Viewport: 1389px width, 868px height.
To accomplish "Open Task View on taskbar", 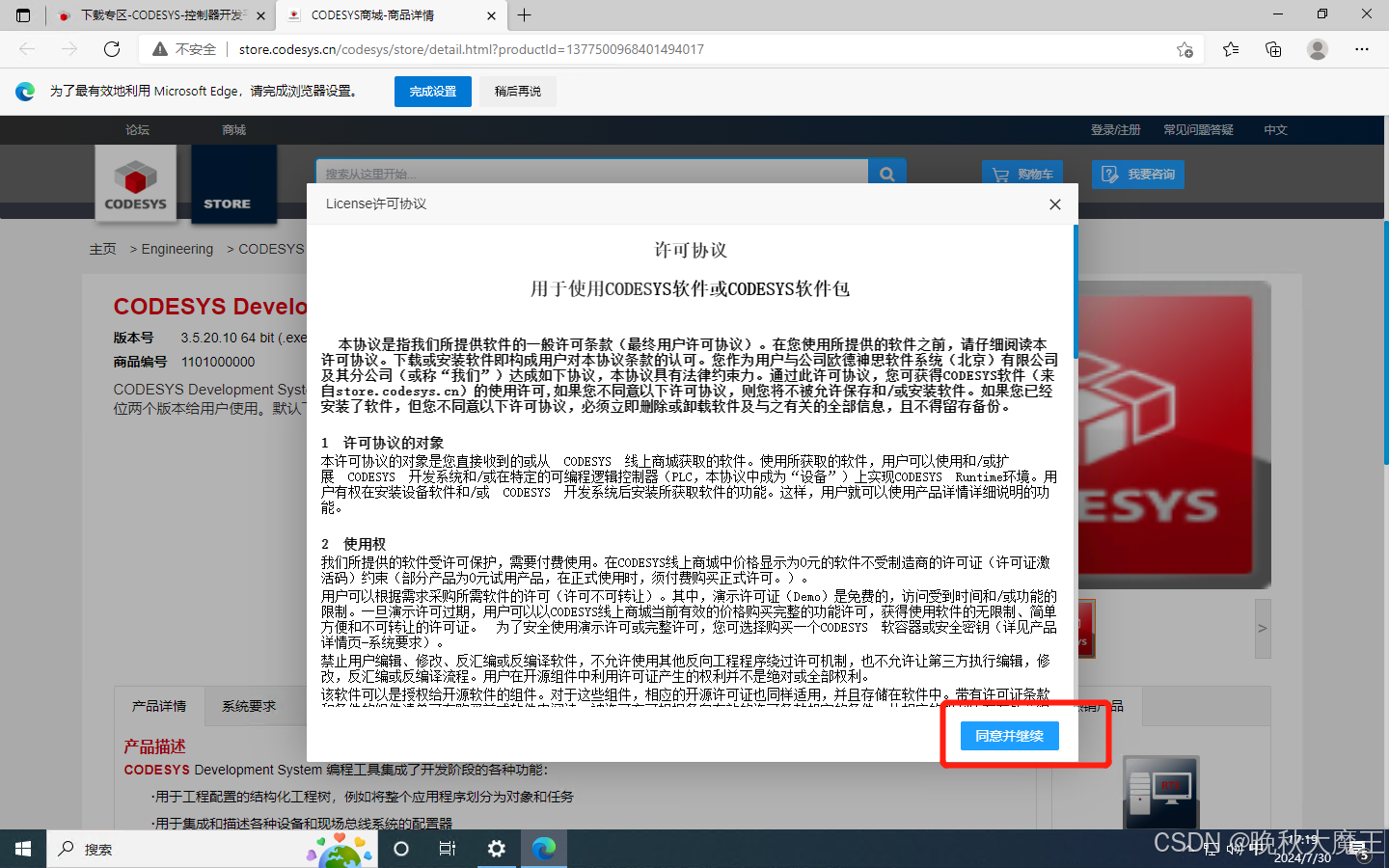I will point(448,849).
